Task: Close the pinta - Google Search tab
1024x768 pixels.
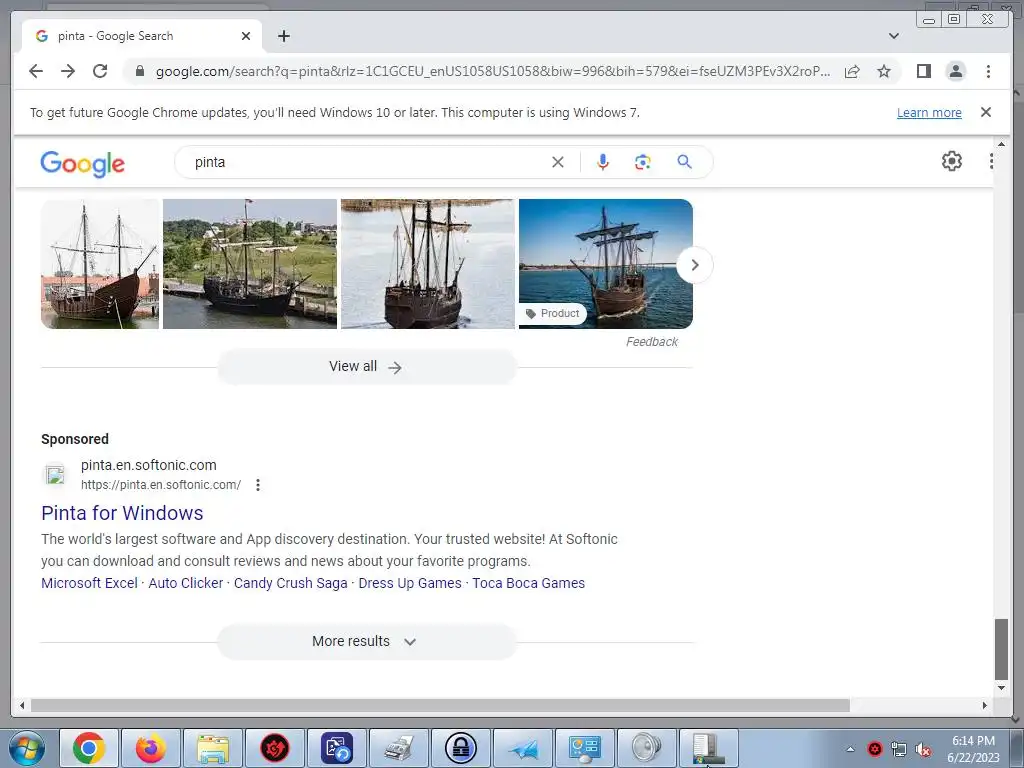Action: point(246,36)
